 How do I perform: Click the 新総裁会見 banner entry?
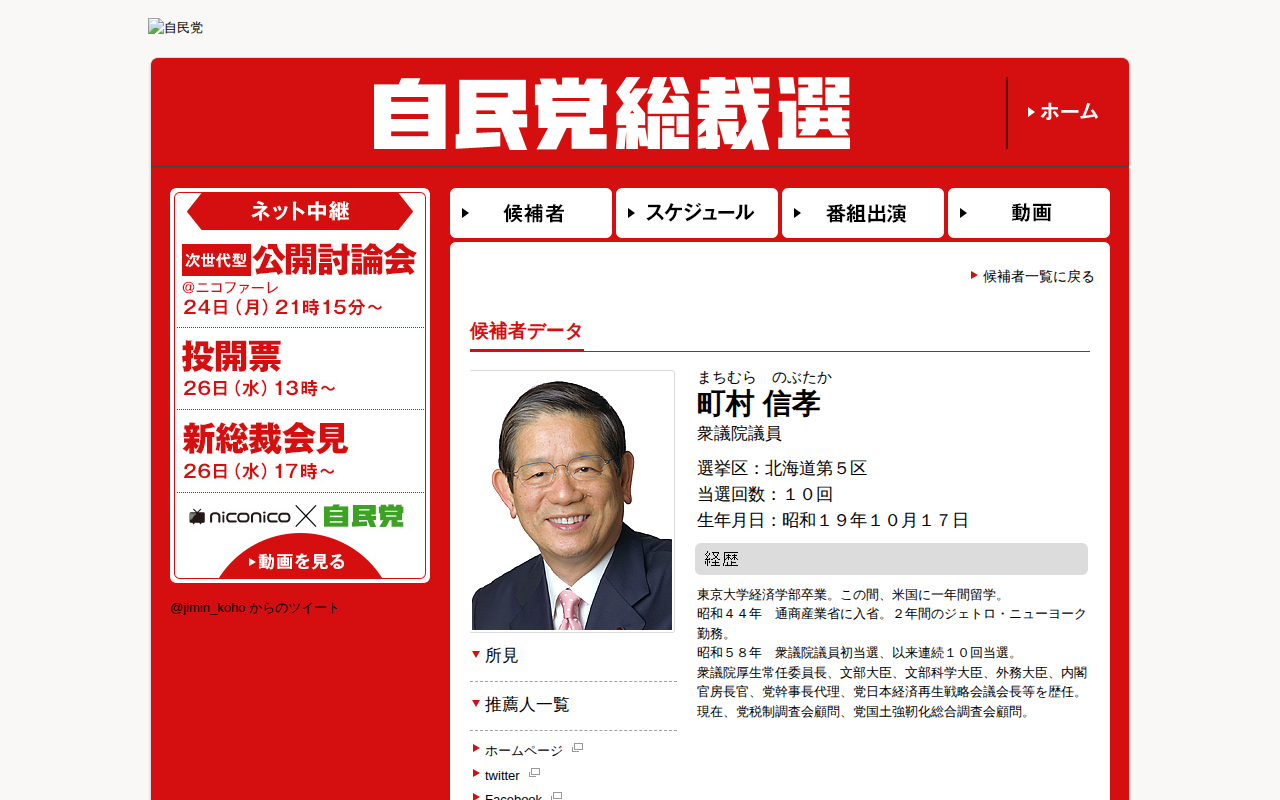tap(265, 439)
